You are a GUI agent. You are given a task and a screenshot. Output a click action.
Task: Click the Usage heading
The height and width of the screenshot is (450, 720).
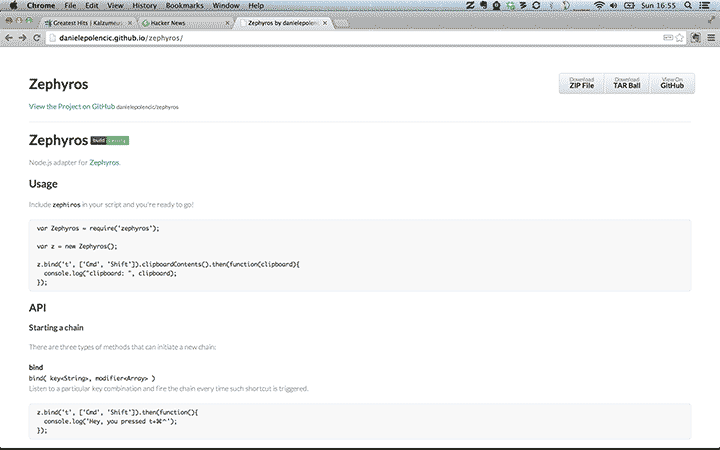(43, 184)
